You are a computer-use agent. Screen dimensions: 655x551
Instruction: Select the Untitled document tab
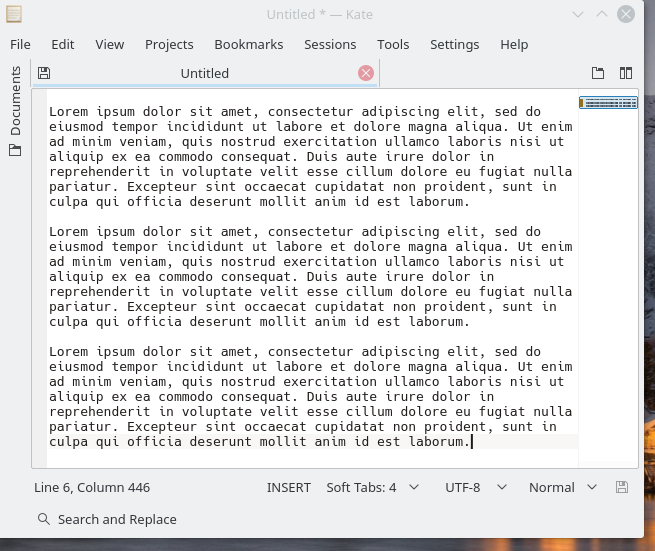[205, 74]
